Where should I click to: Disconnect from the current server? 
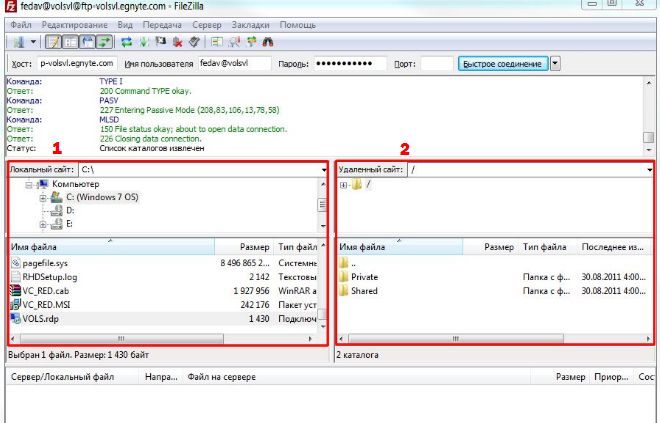pos(178,42)
